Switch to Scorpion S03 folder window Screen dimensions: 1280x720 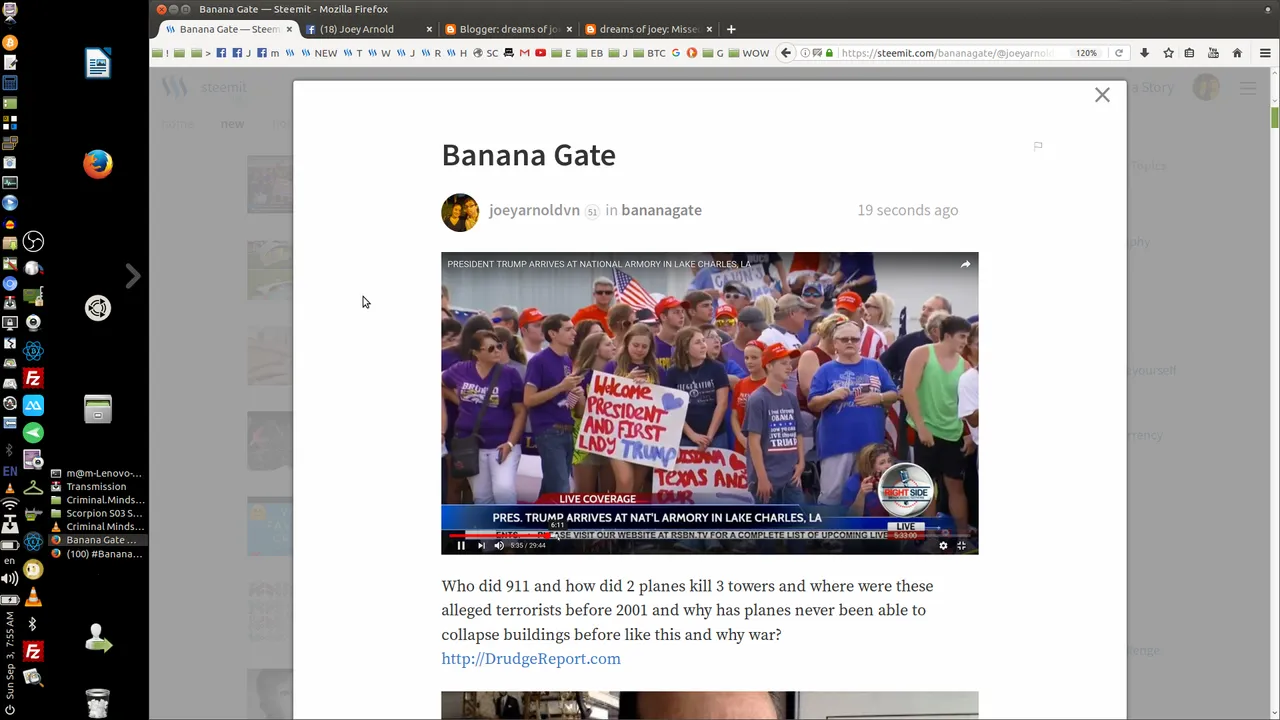click(x=97, y=513)
